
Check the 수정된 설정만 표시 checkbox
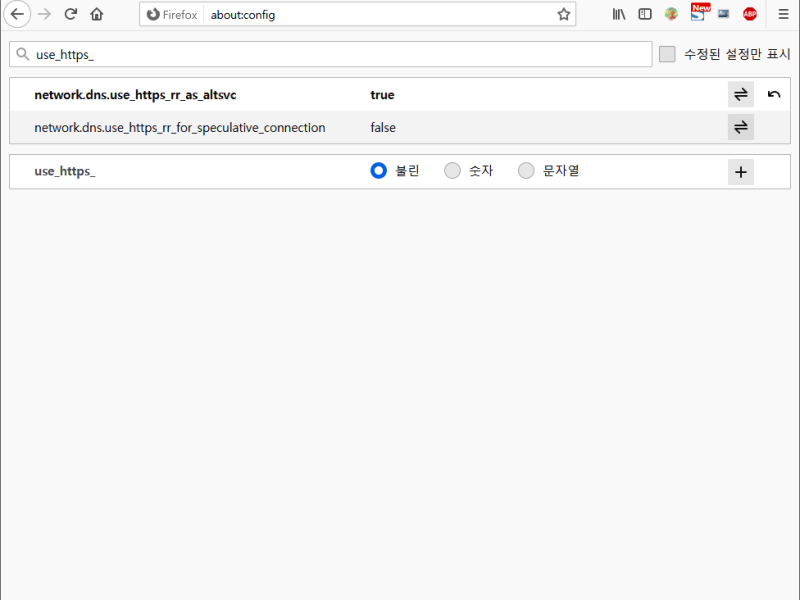[667, 54]
